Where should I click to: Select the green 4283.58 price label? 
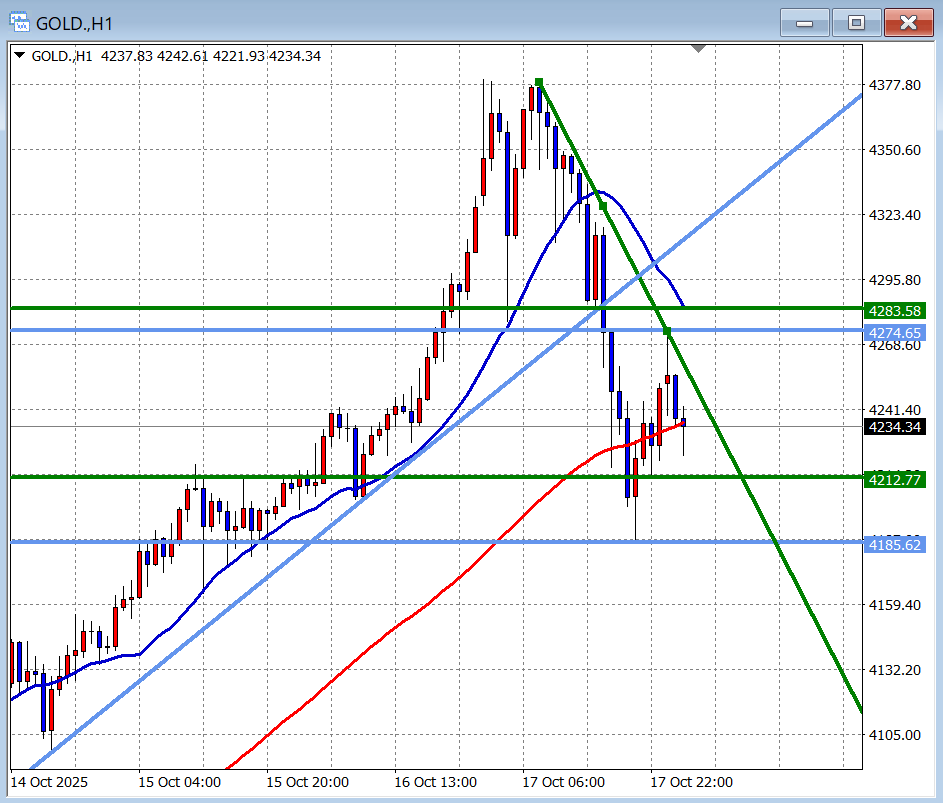[x=893, y=309]
